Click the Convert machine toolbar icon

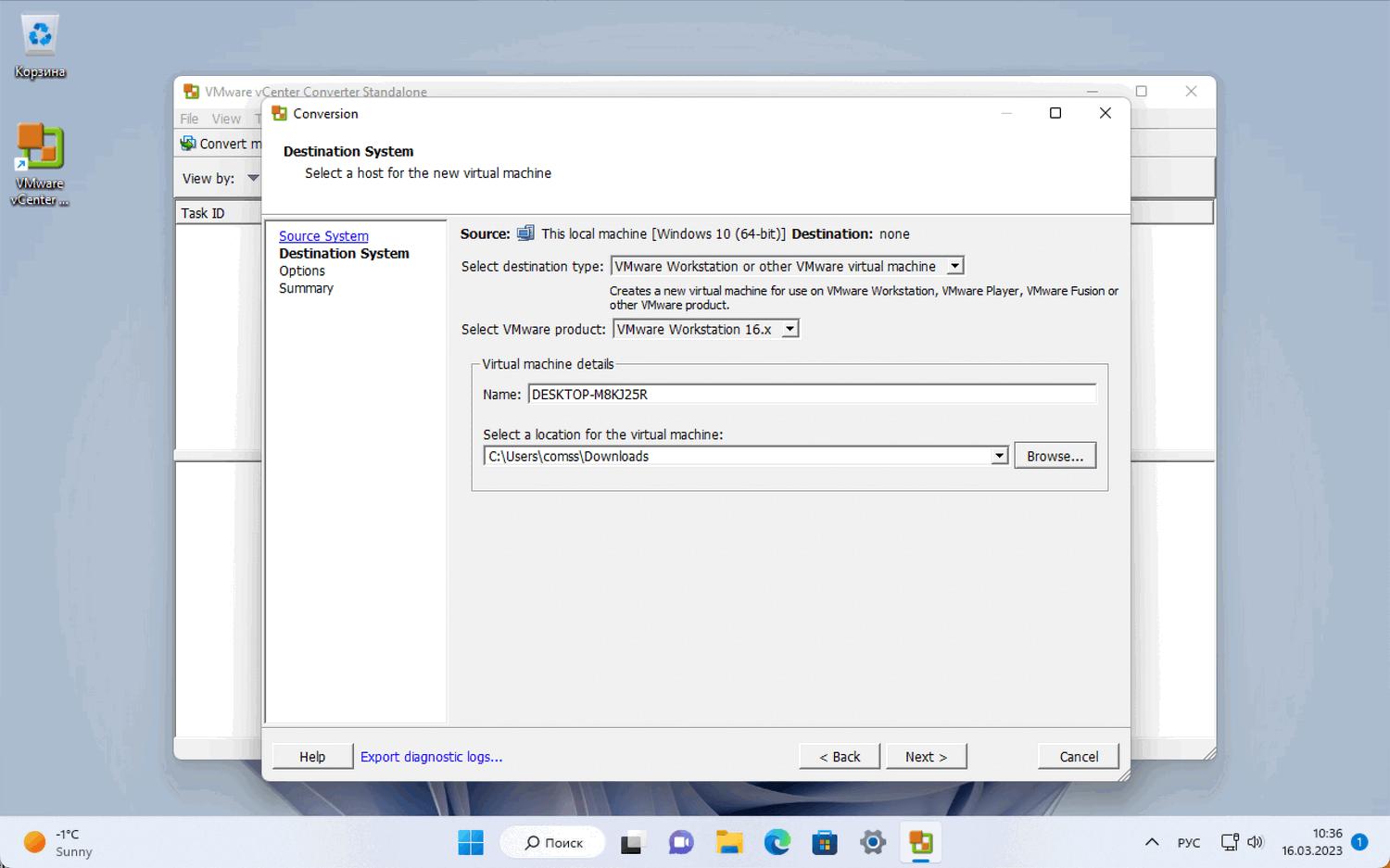click(x=188, y=144)
